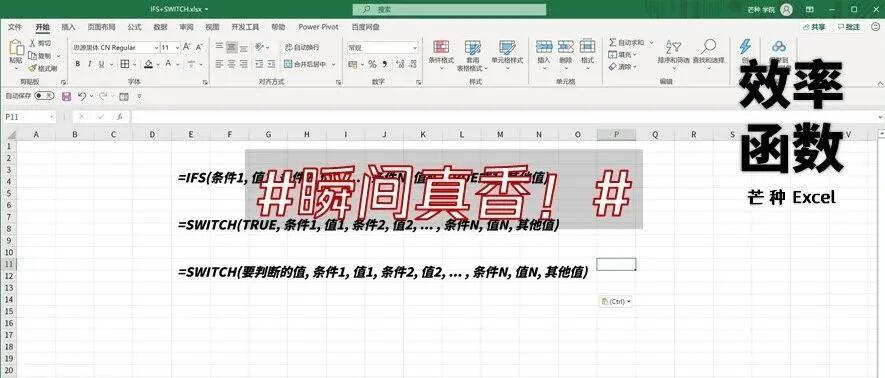The width and height of the screenshot is (885, 378).
Task: Select the Format Painter (格式刷) brush
Action: 42,68
